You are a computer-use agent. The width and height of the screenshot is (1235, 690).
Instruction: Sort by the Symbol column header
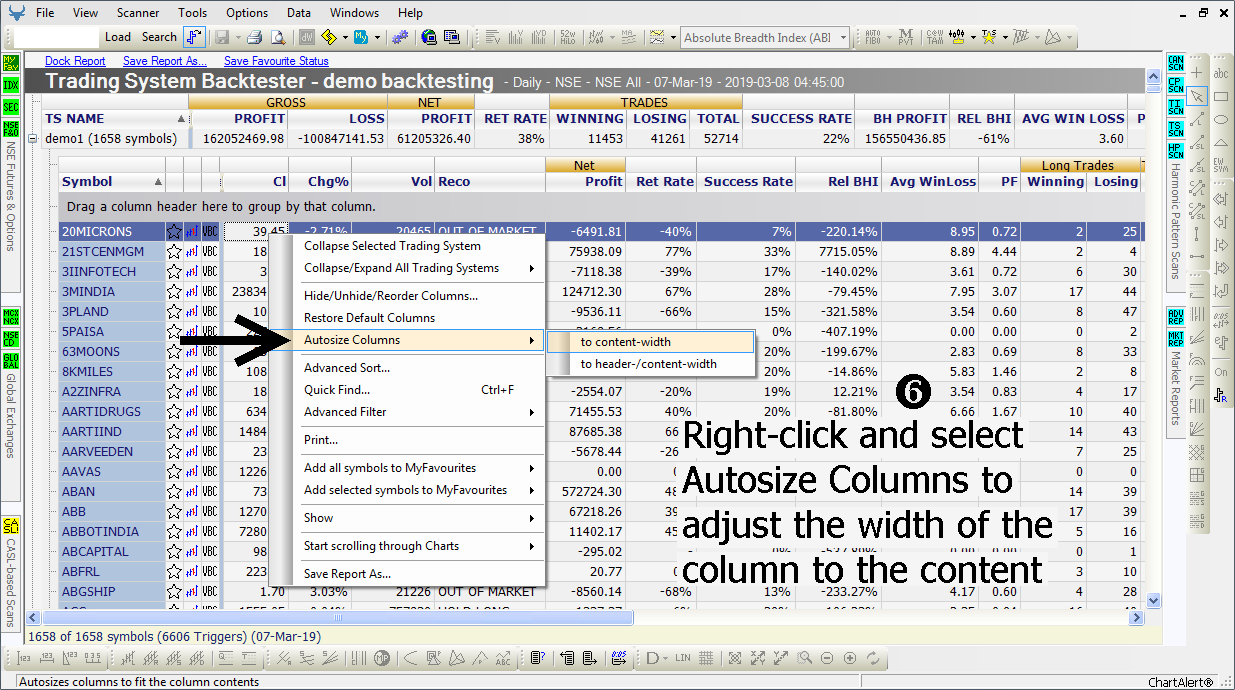(112, 182)
